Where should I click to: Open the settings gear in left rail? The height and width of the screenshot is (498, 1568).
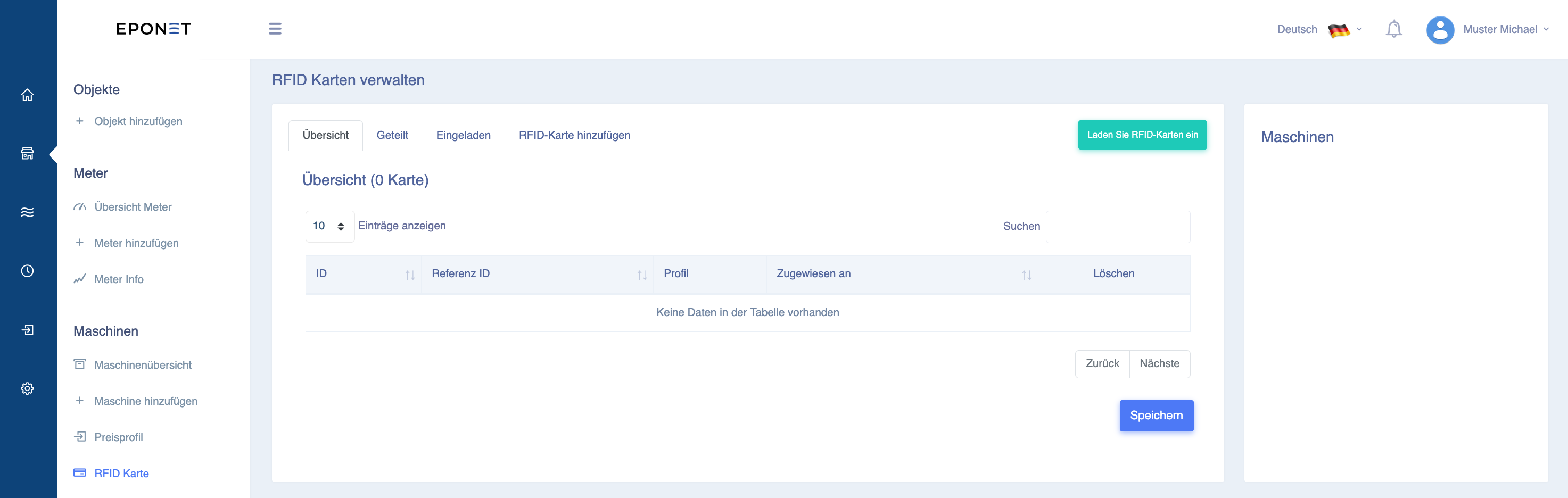click(27, 388)
